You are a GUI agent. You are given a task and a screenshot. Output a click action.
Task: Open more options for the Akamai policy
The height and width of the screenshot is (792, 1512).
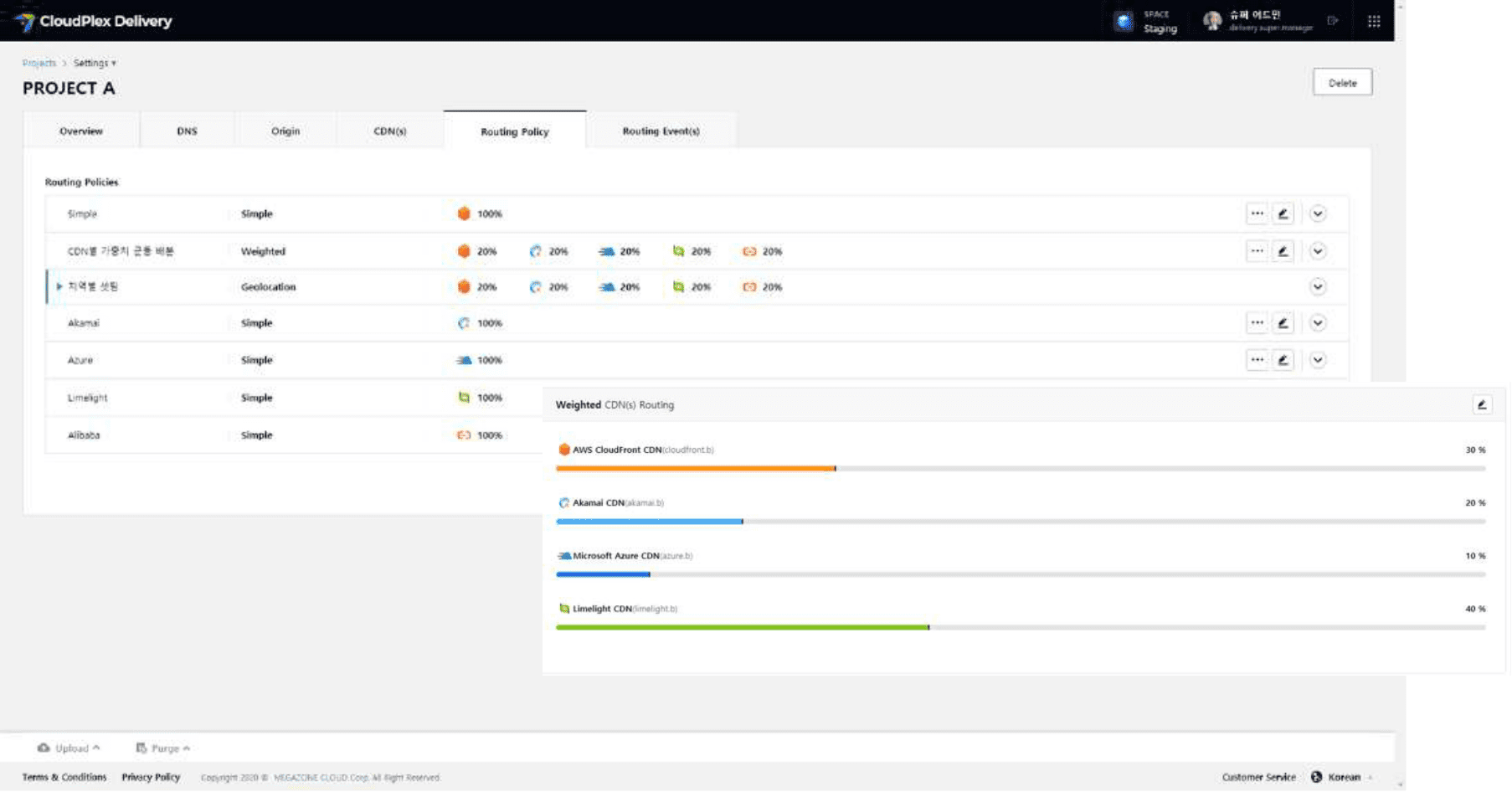[1257, 322]
